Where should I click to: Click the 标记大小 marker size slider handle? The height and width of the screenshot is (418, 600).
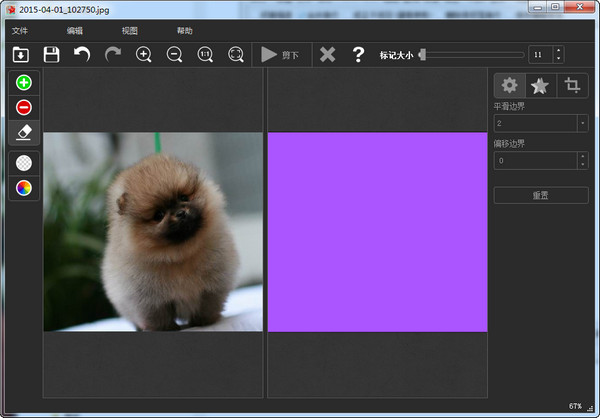[422, 55]
